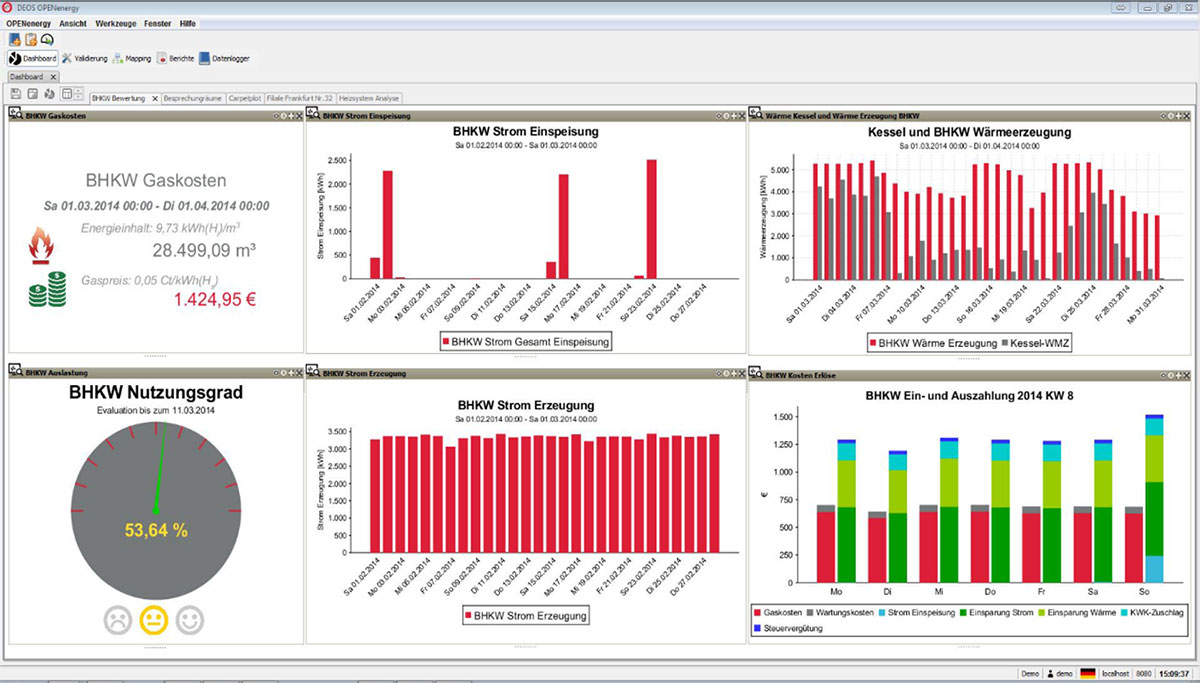
Task: Open the Werkzeuge menu
Action: (115, 22)
